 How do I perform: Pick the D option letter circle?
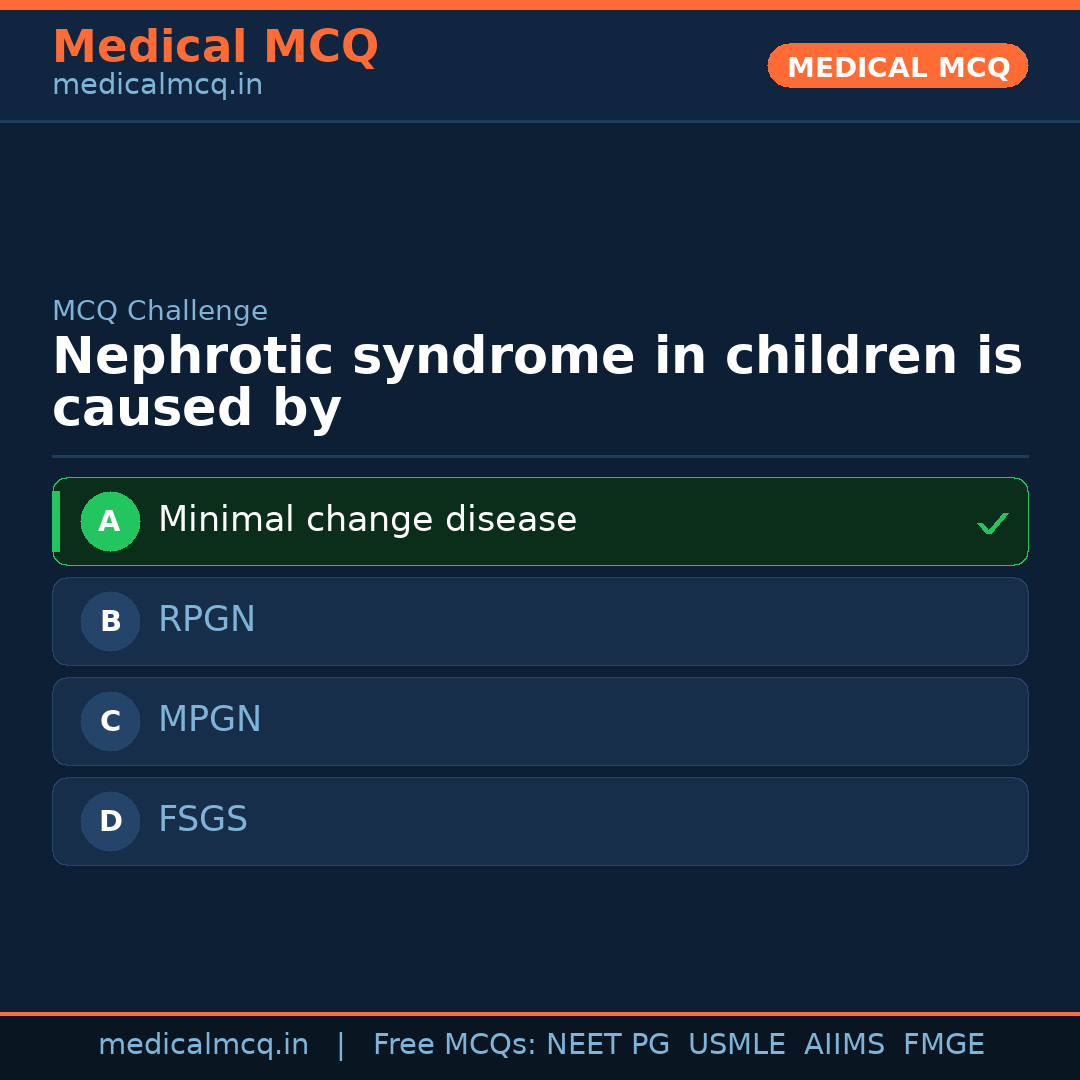[110, 821]
